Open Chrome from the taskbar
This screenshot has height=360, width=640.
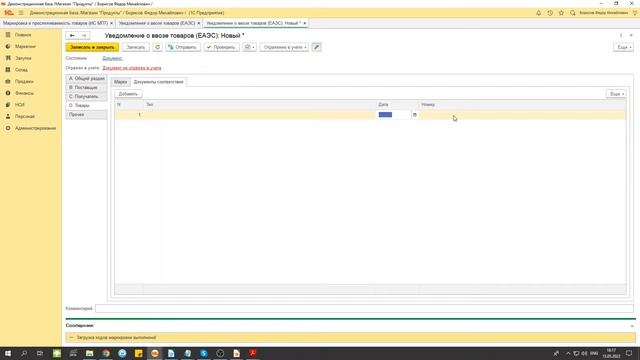click(106, 353)
